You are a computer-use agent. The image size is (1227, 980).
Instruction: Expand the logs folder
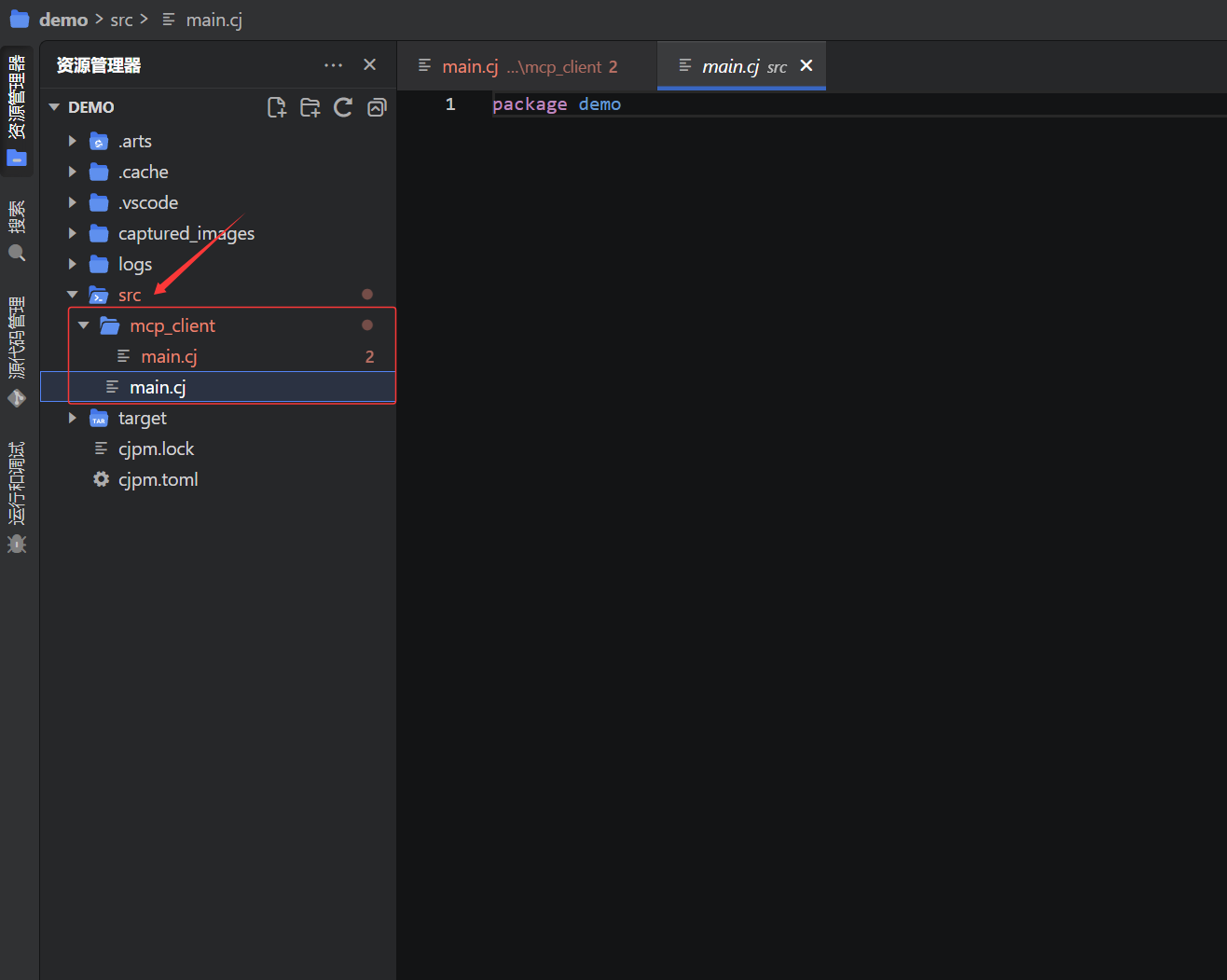[x=73, y=264]
